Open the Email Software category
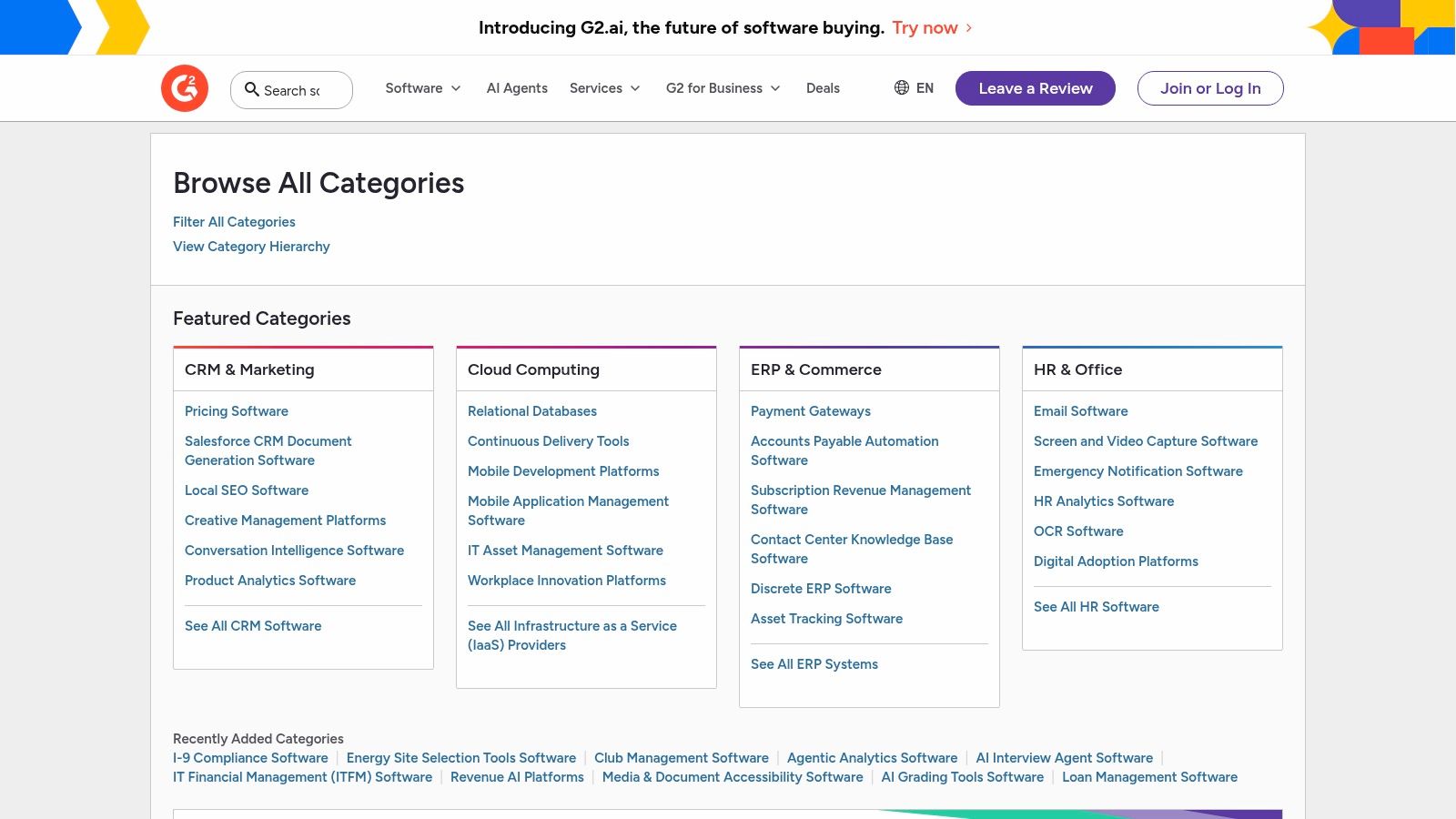The height and width of the screenshot is (819, 1456). [x=1080, y=411]
